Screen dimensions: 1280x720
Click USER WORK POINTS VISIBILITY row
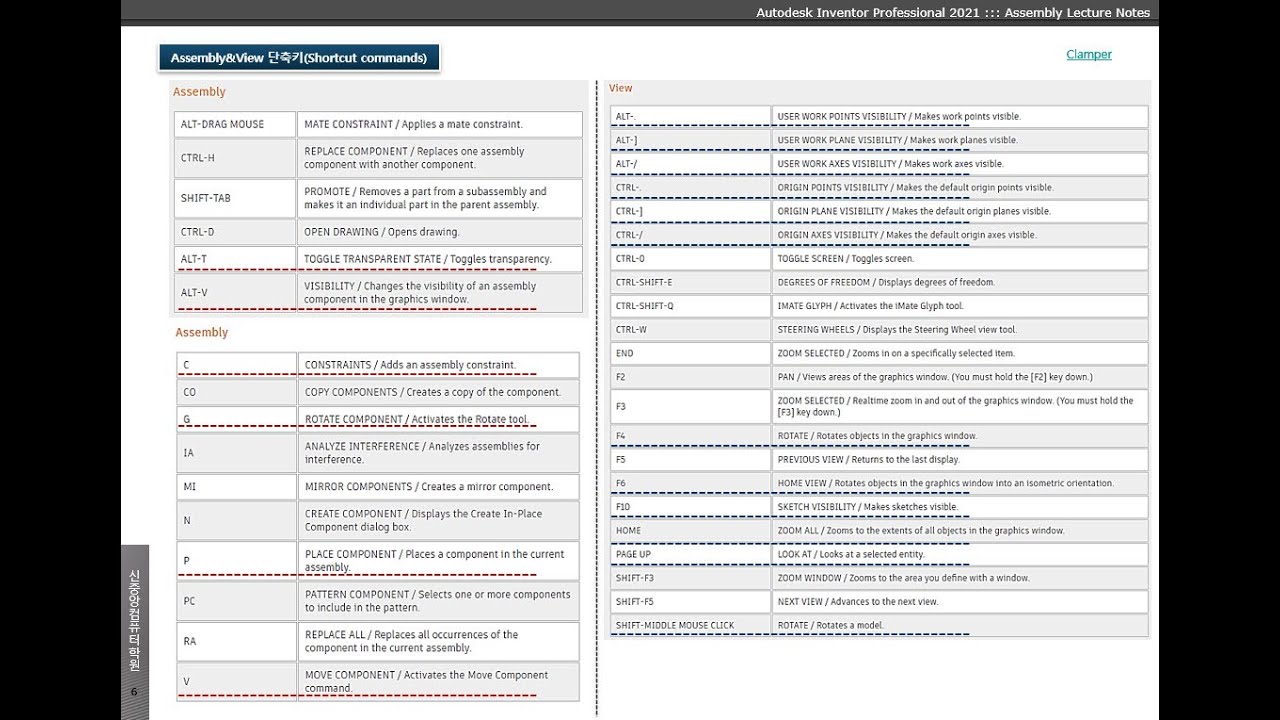pos(879,116)
